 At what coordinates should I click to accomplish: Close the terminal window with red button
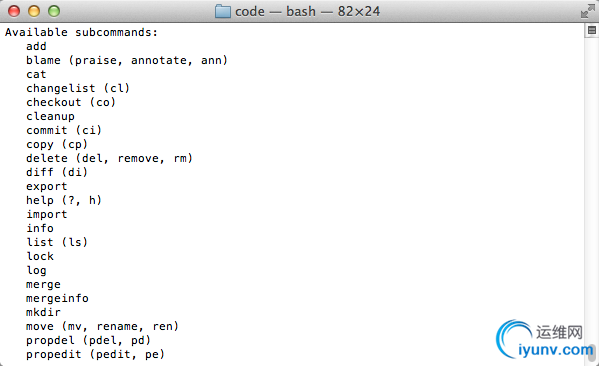pyautogui.click(x=14, y=11)
